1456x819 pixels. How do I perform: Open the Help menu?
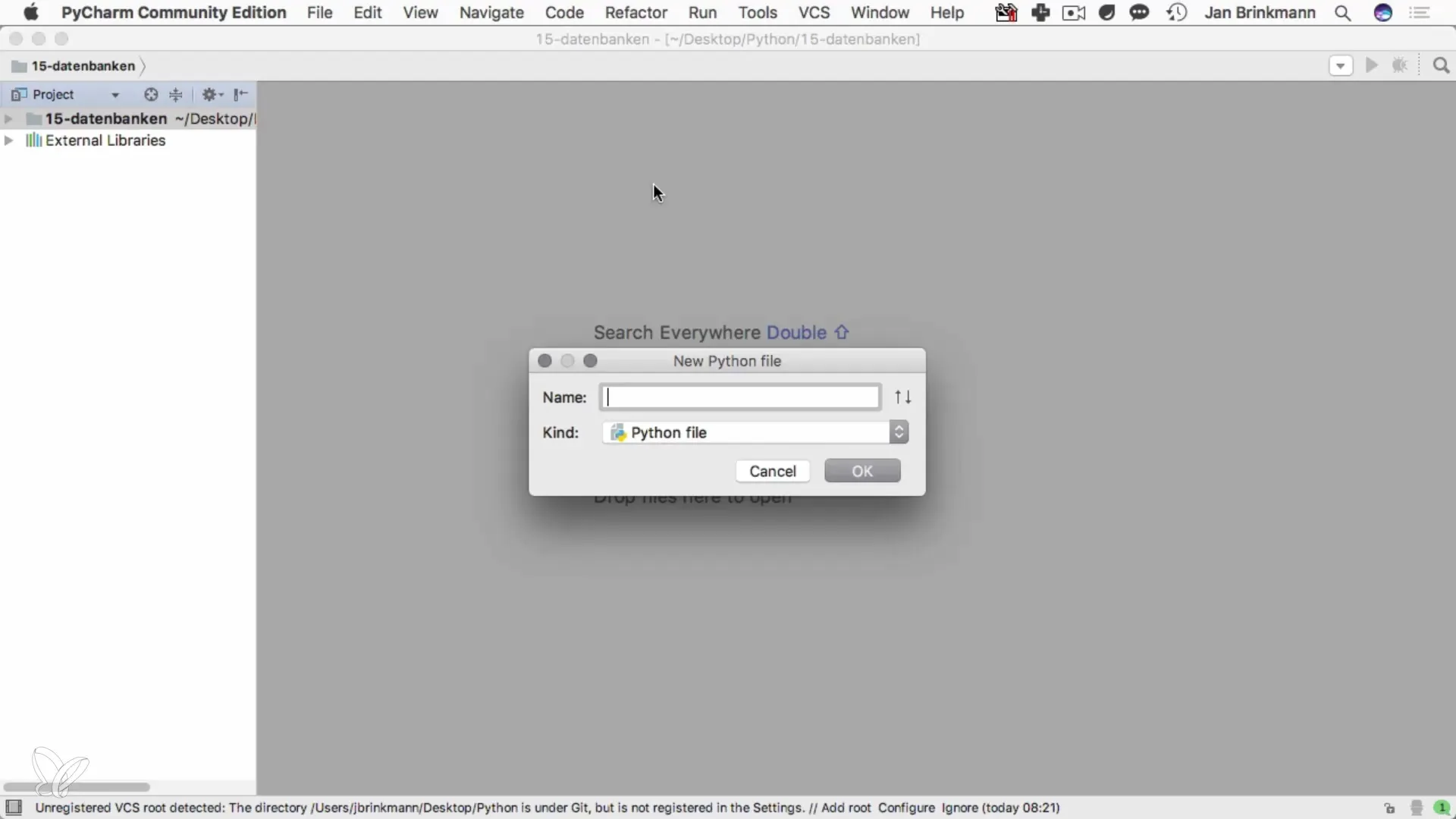(947, 13)
